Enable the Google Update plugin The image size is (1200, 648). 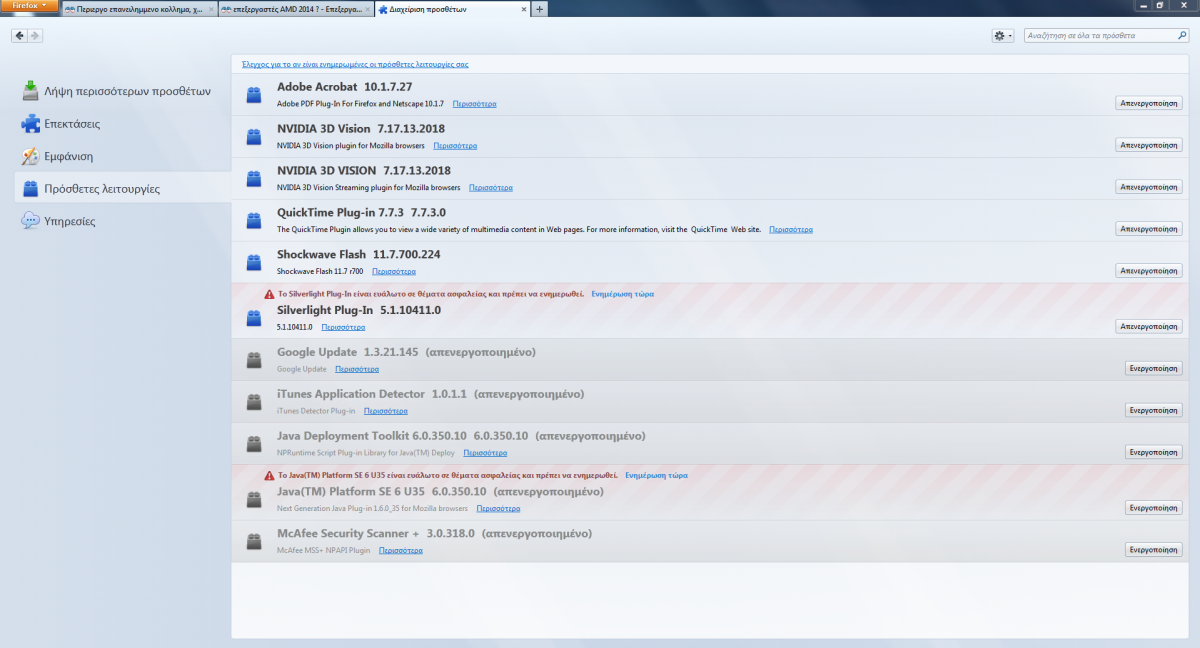(x=1154, y=368)
